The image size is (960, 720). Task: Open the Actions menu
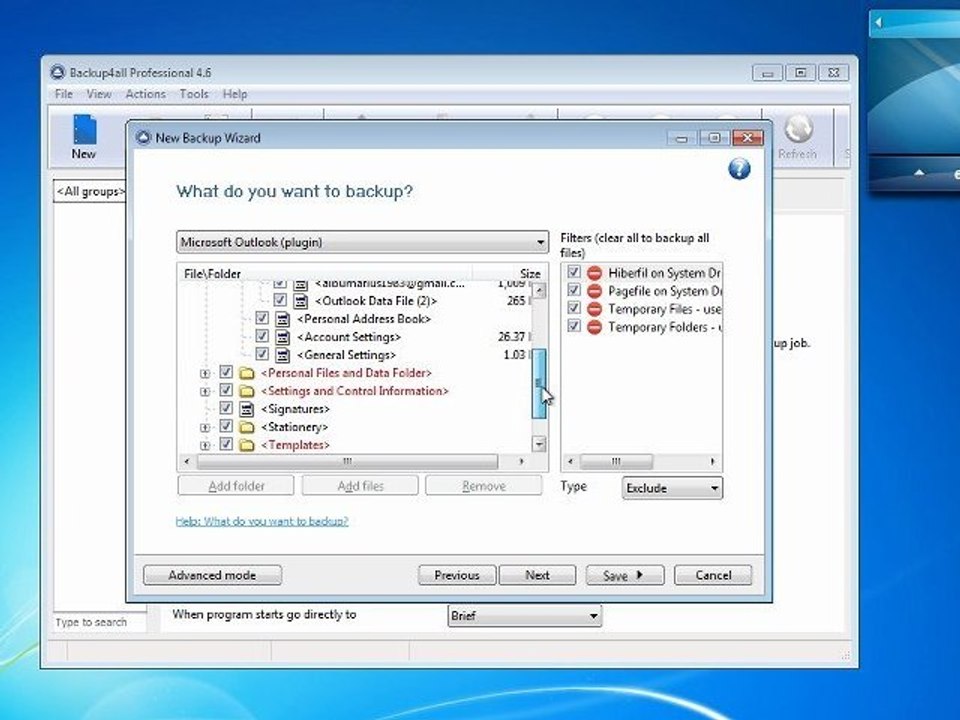click(146, 94)
